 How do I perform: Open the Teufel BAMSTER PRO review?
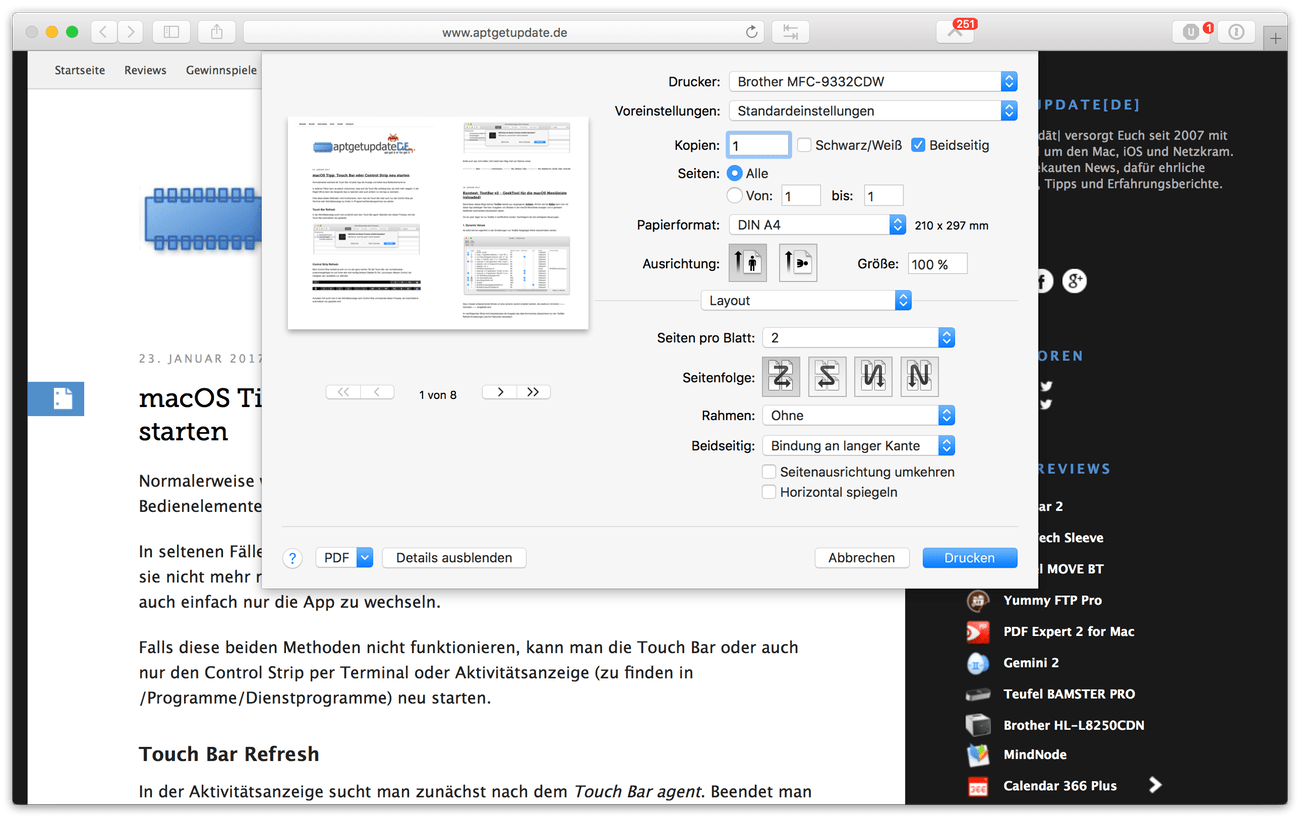click(1069, 693)
